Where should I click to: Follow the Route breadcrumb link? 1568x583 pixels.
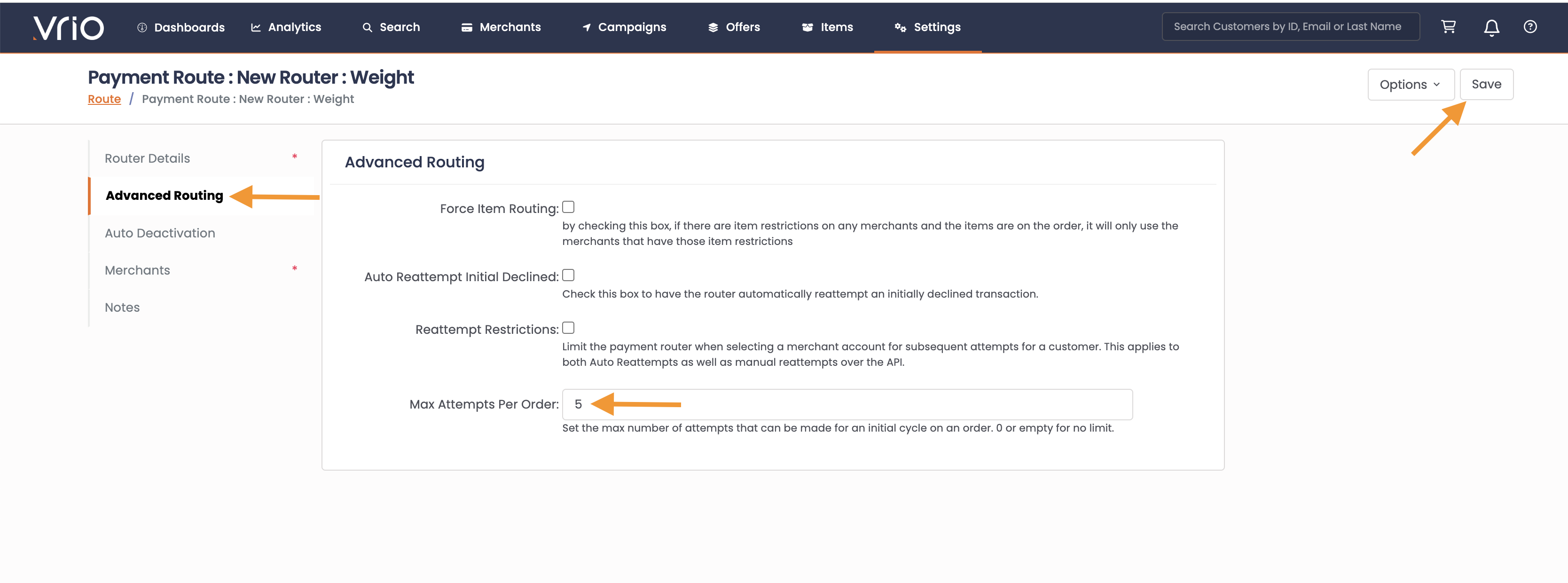pyautogui.click(x=104, y=99)
